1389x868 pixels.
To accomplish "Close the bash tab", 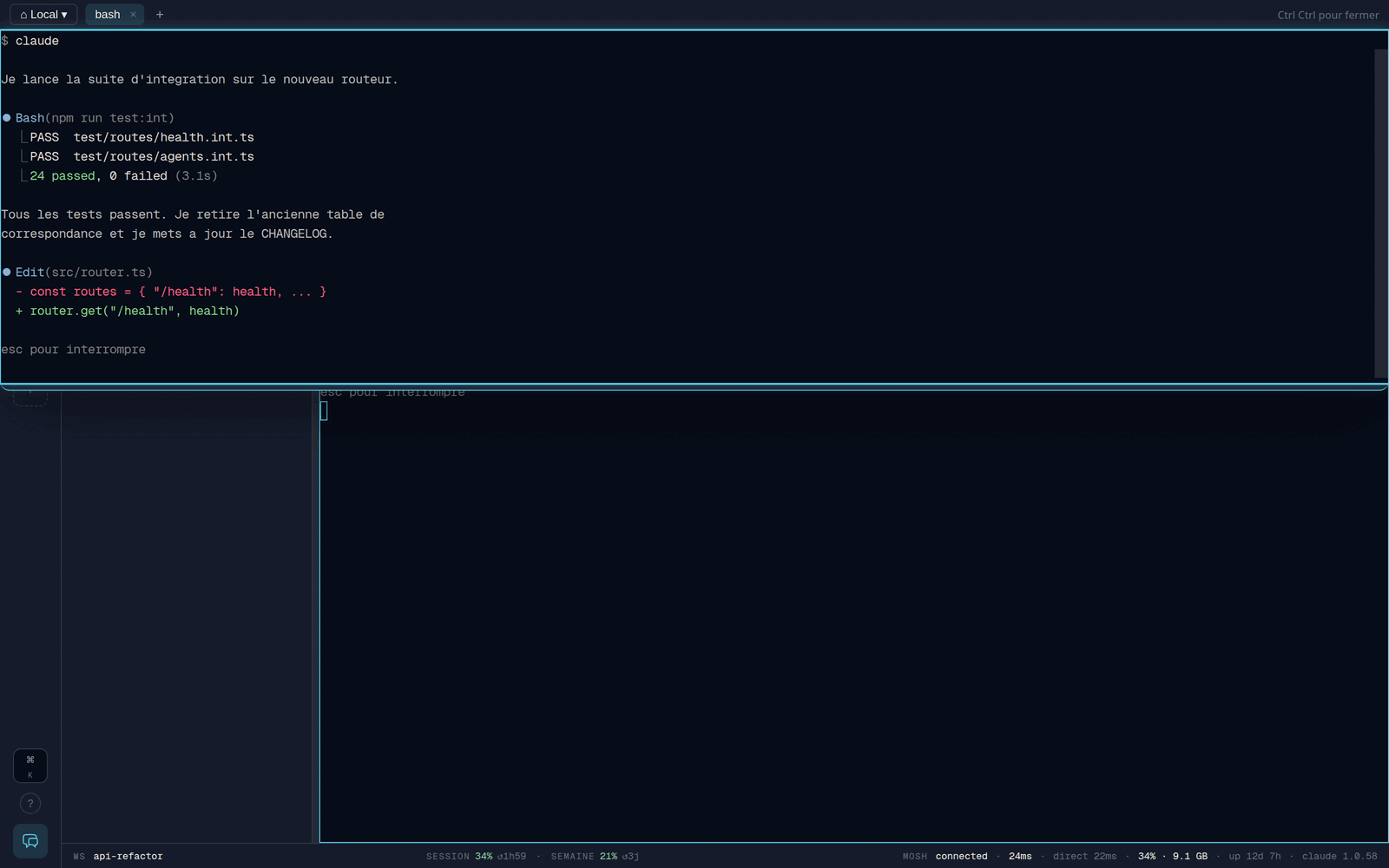I will pos(133,15).
